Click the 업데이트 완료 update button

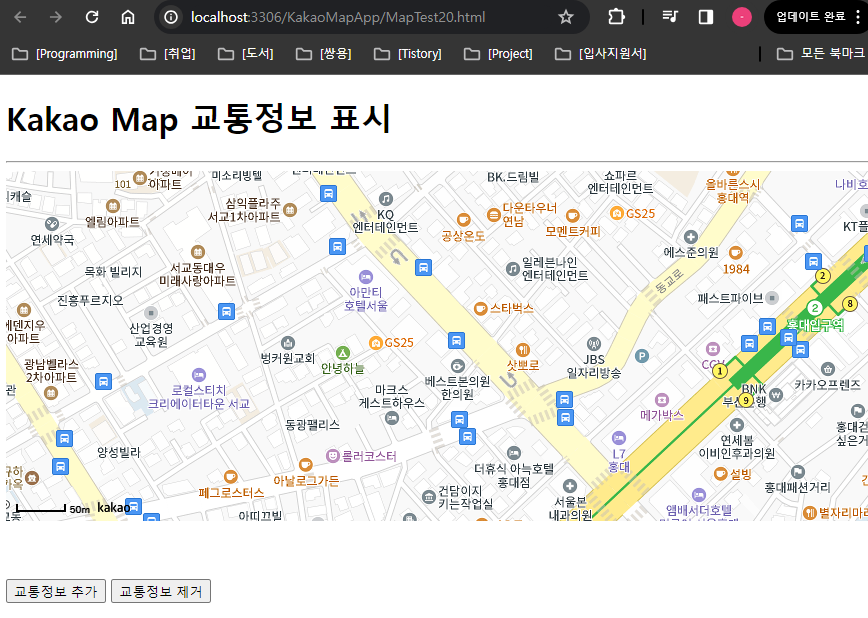[x=810, y=17]
